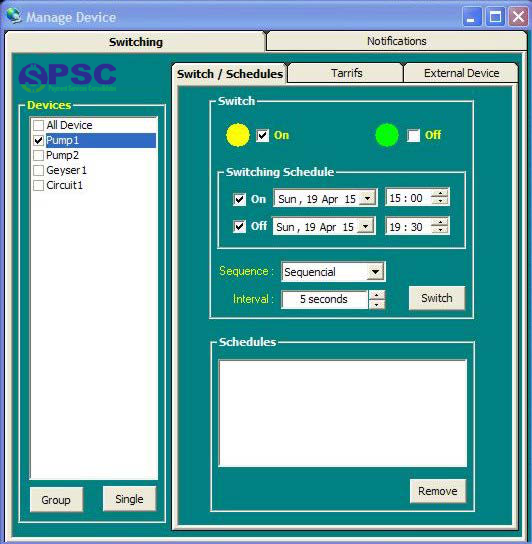Maximize the Manage Device window

pos(495,17)
